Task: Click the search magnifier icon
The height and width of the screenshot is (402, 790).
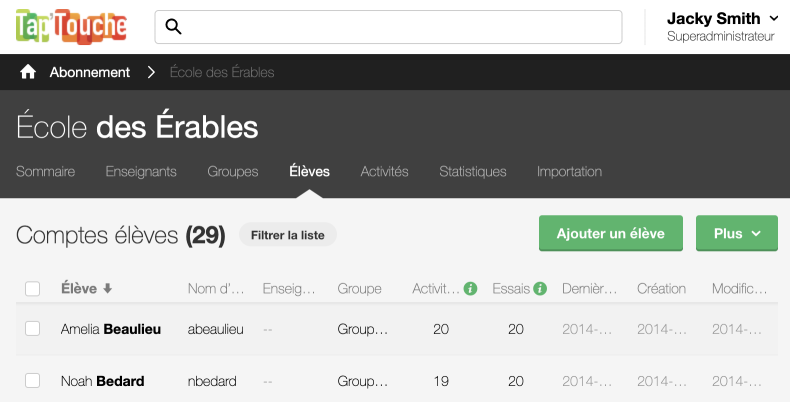Action: [173, 27]
